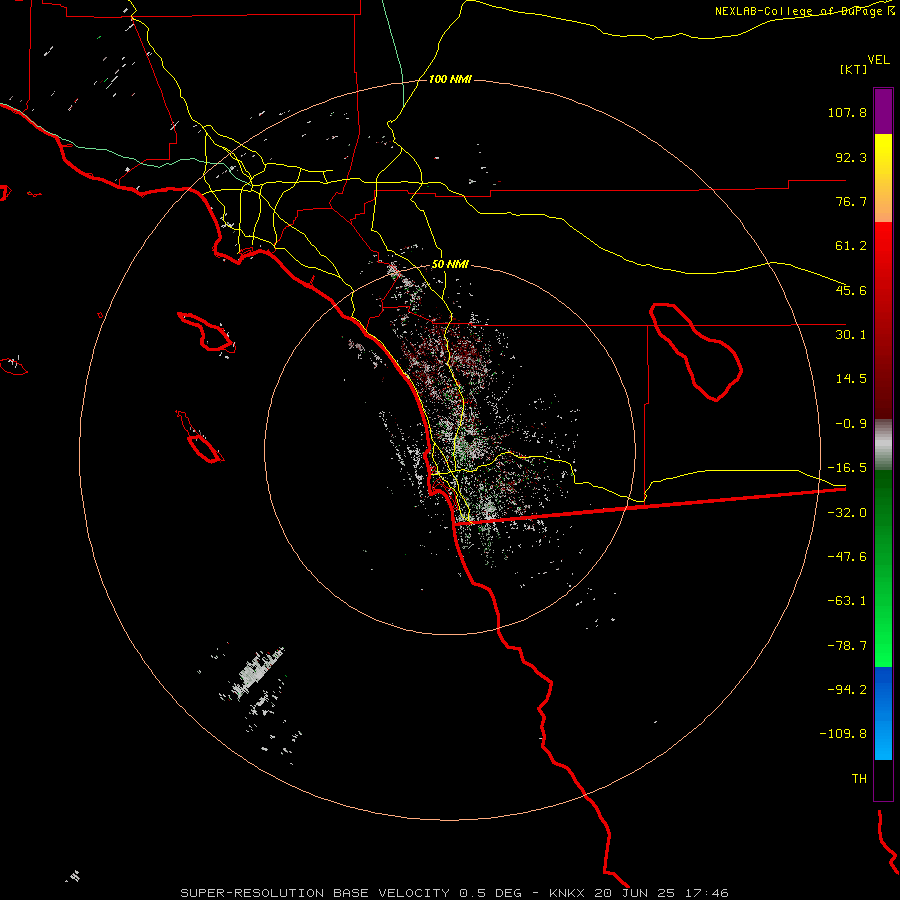
Task: Click the VEL legend title
Action: (878, 60)
